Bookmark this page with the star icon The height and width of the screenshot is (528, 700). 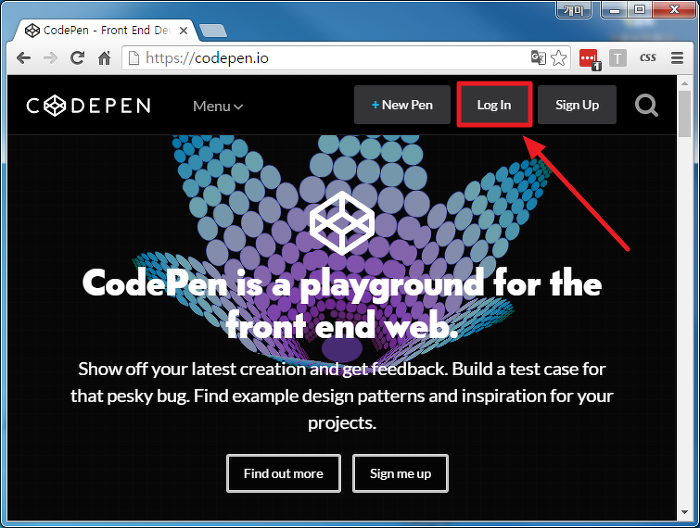pyautogui.click(x=558, y=58)
